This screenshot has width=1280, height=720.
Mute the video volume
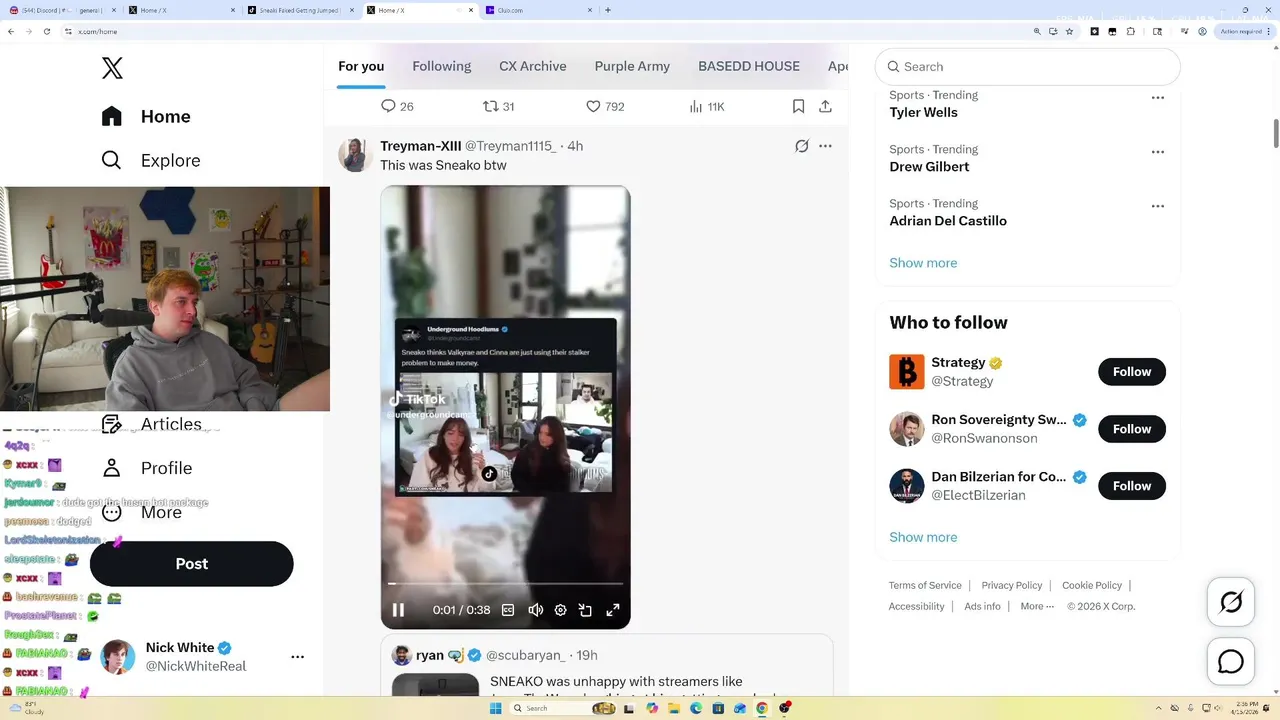[x=535, y=610]
